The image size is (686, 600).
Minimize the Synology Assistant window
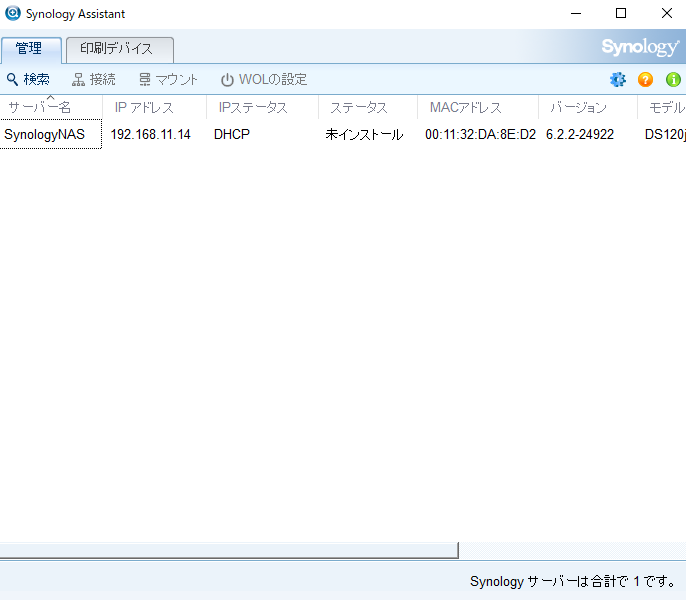click(x=576, y=14)
